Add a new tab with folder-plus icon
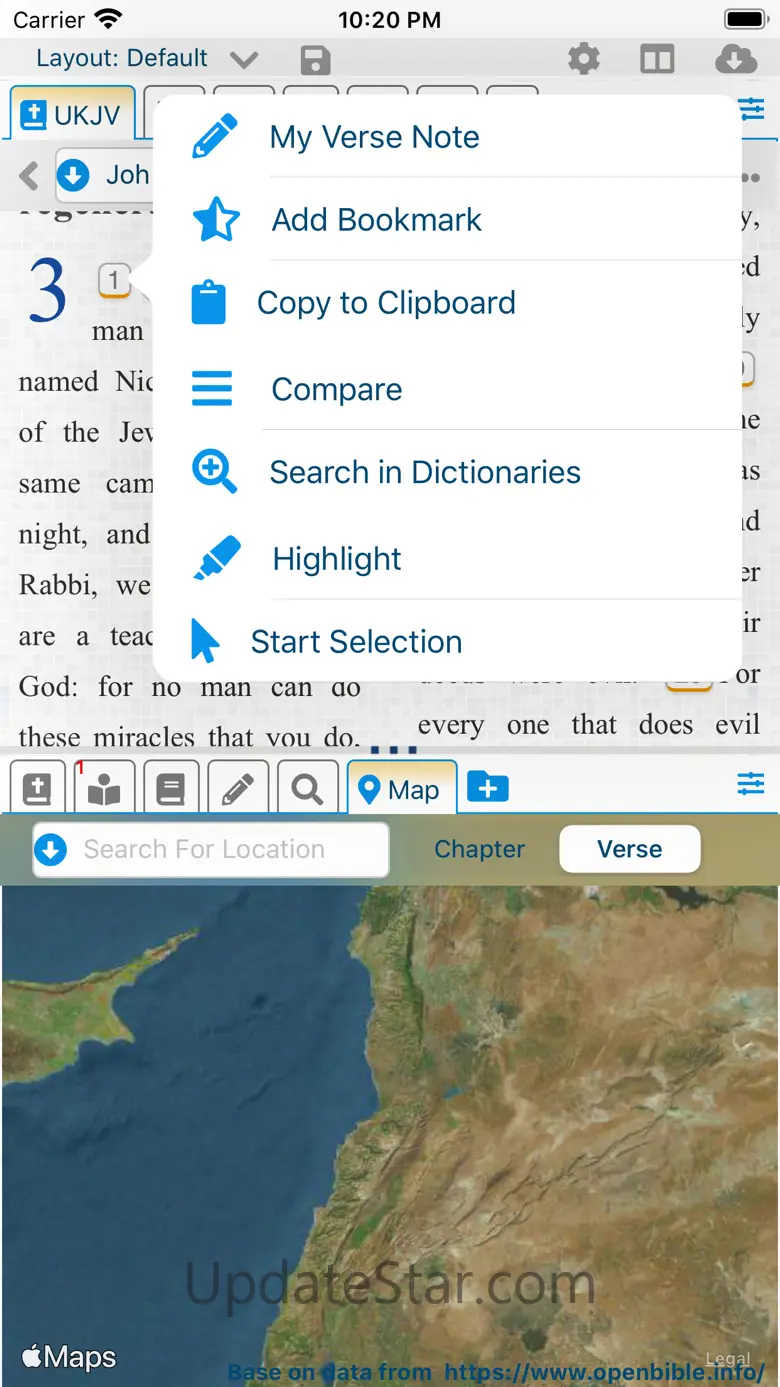Viewport: 780px width, 1387px height. tap(487, 788)
